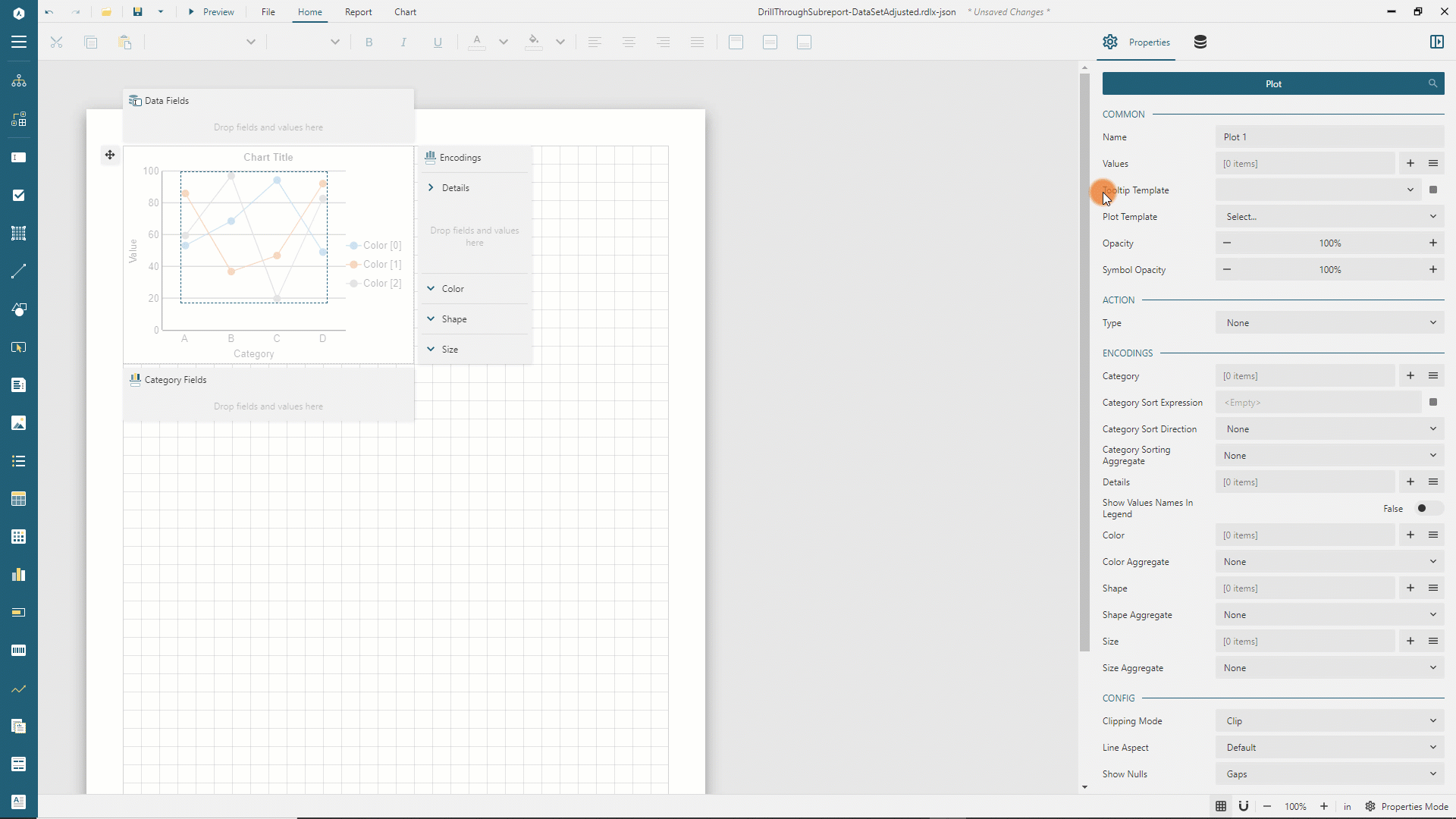Show the Details items list
The height and width of the screenshot is (819, 1456).
click(1433, 482)
